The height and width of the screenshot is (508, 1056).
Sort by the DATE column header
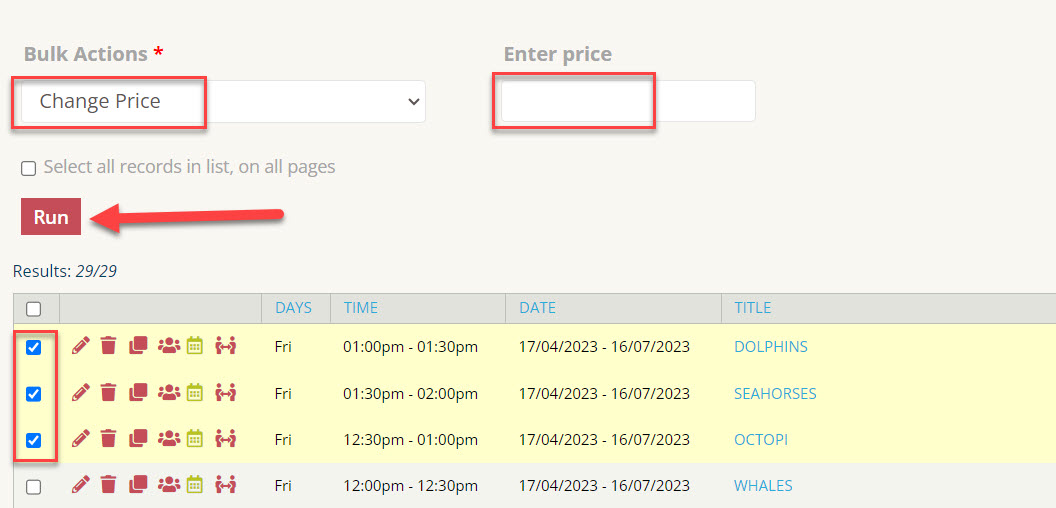pos(537,308)
